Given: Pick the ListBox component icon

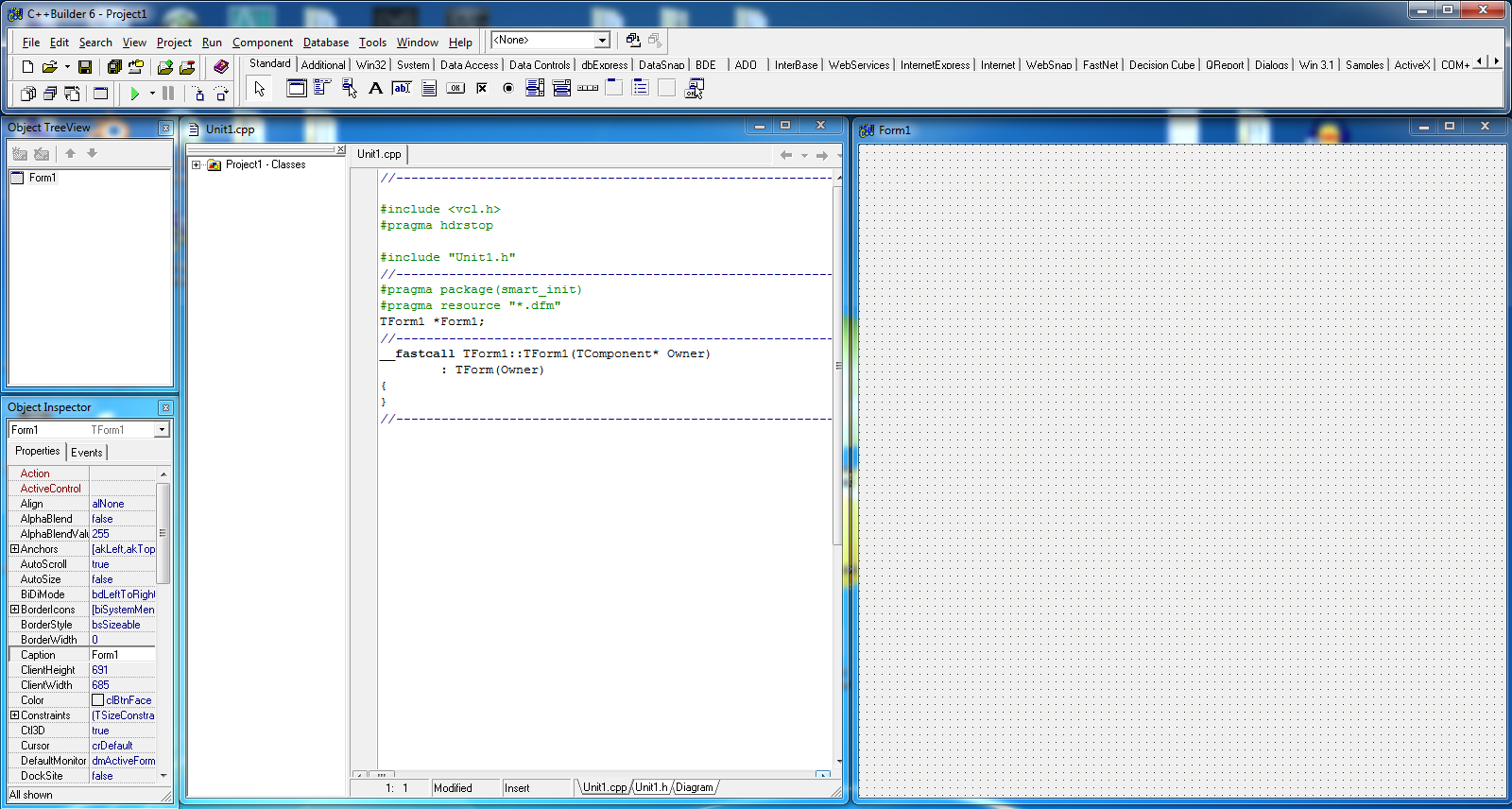Looking at the screenshot, I should (534, 88).
